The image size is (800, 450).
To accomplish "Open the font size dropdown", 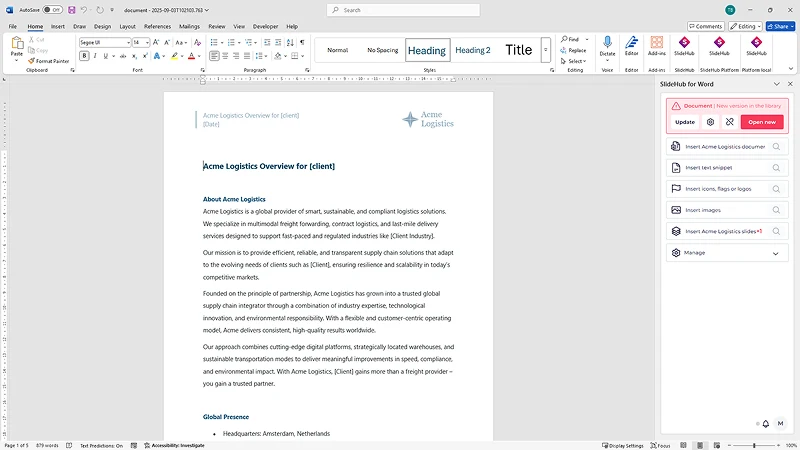I will pyautogui.click(x=147, y=42).
